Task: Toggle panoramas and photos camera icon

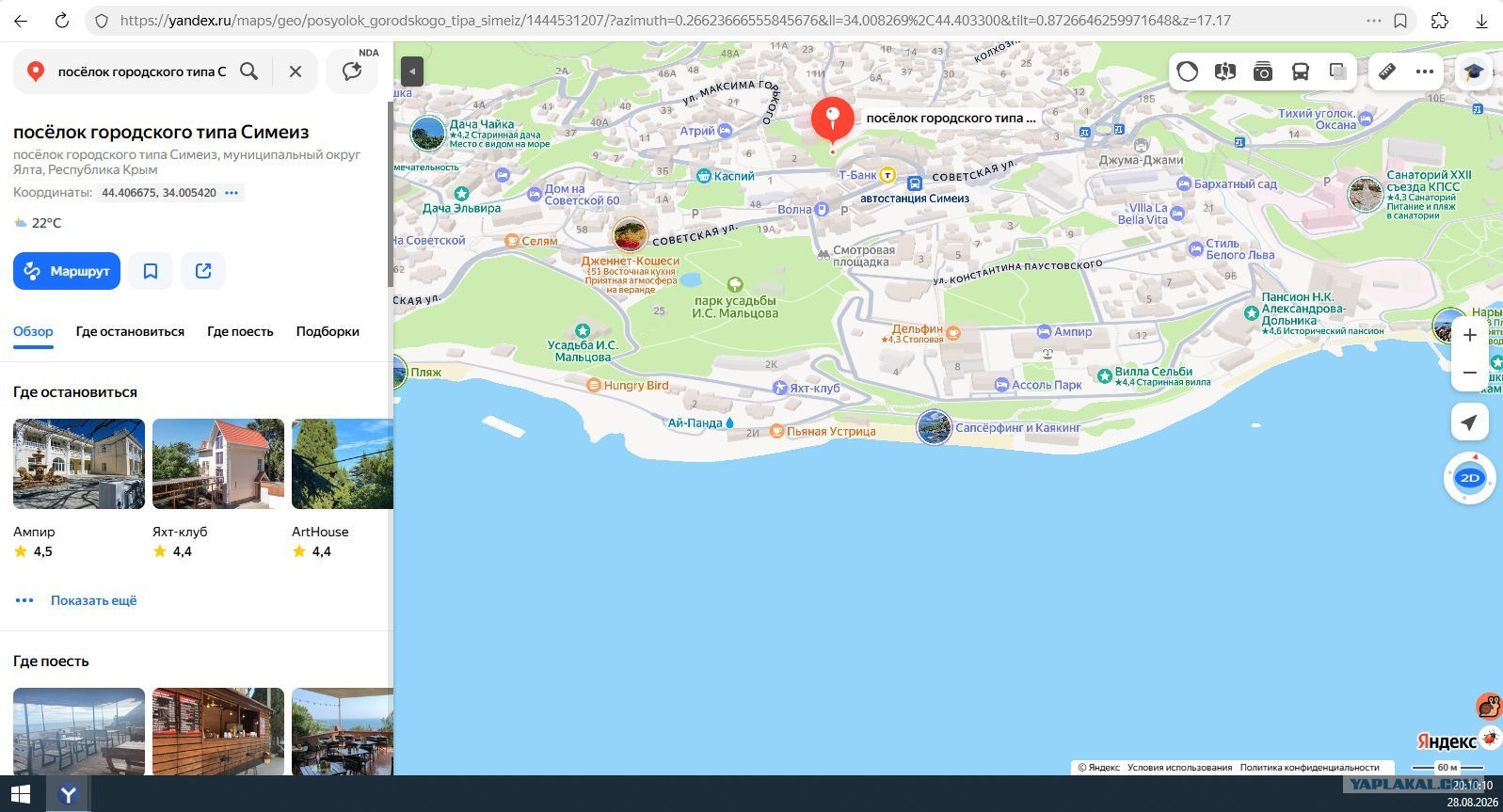Action: 1263,72
